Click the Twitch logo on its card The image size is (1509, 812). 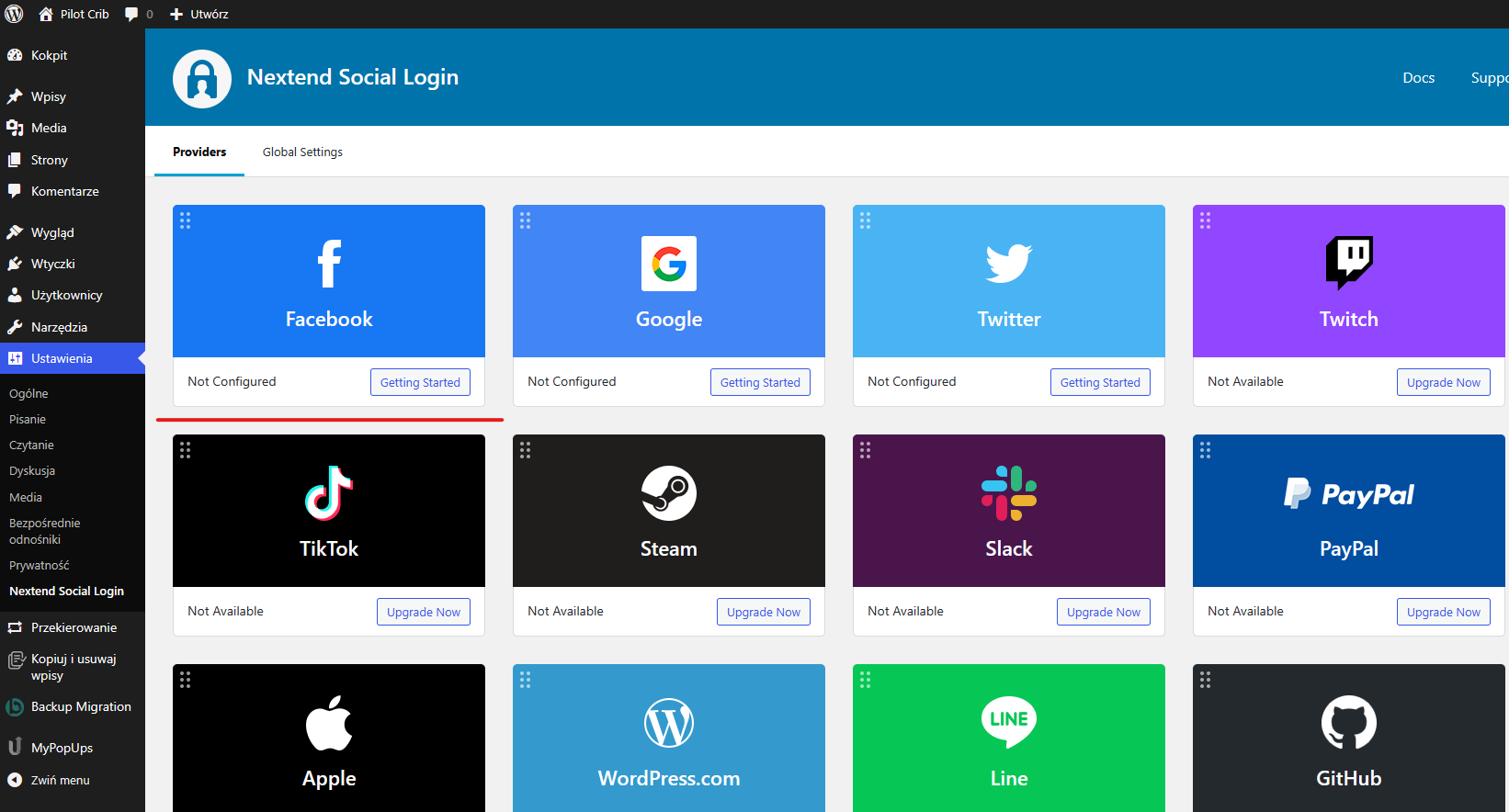(1349, 264)
